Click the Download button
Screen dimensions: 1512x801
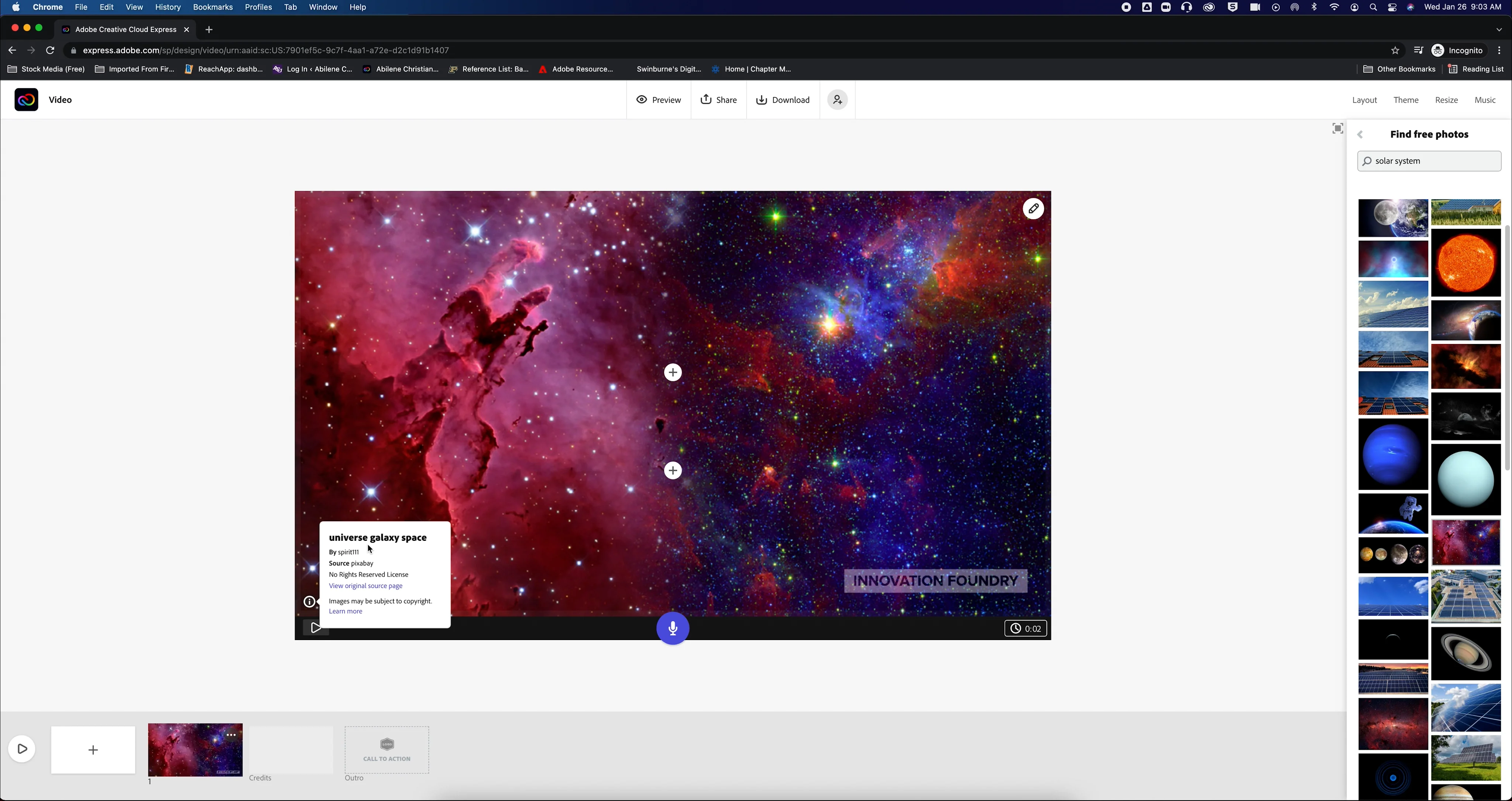(783, 100)
